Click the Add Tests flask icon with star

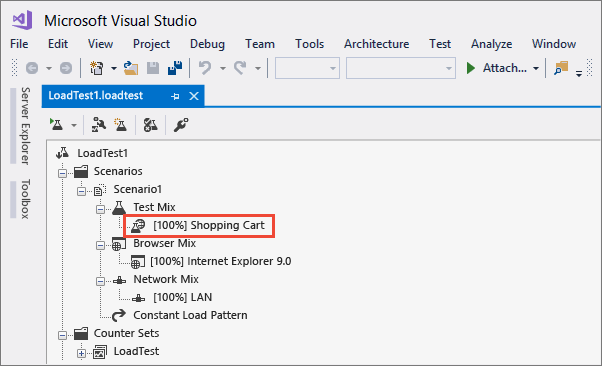tap(121, 124)
